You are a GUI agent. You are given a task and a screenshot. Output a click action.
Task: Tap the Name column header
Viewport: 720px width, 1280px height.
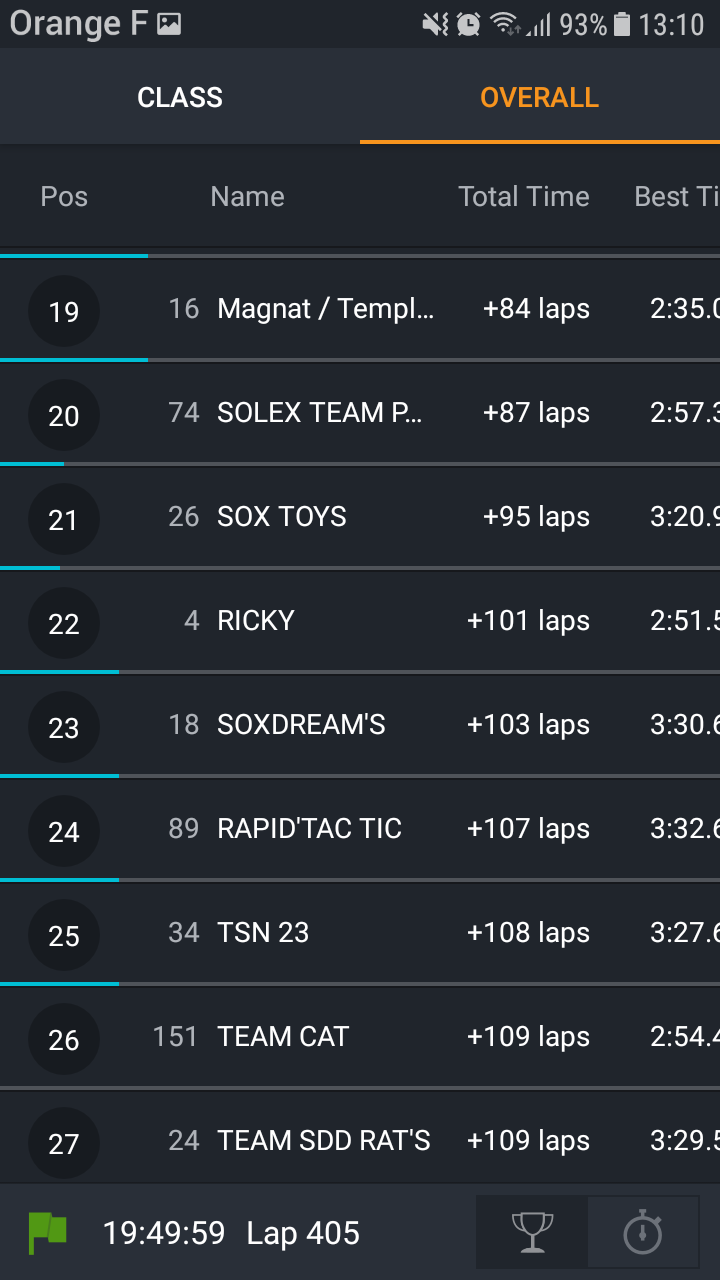point(247,196)
